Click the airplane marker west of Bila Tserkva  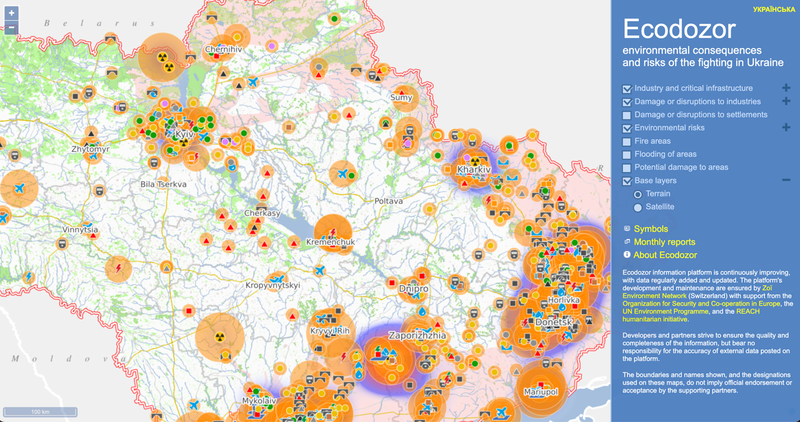point(18,187)
